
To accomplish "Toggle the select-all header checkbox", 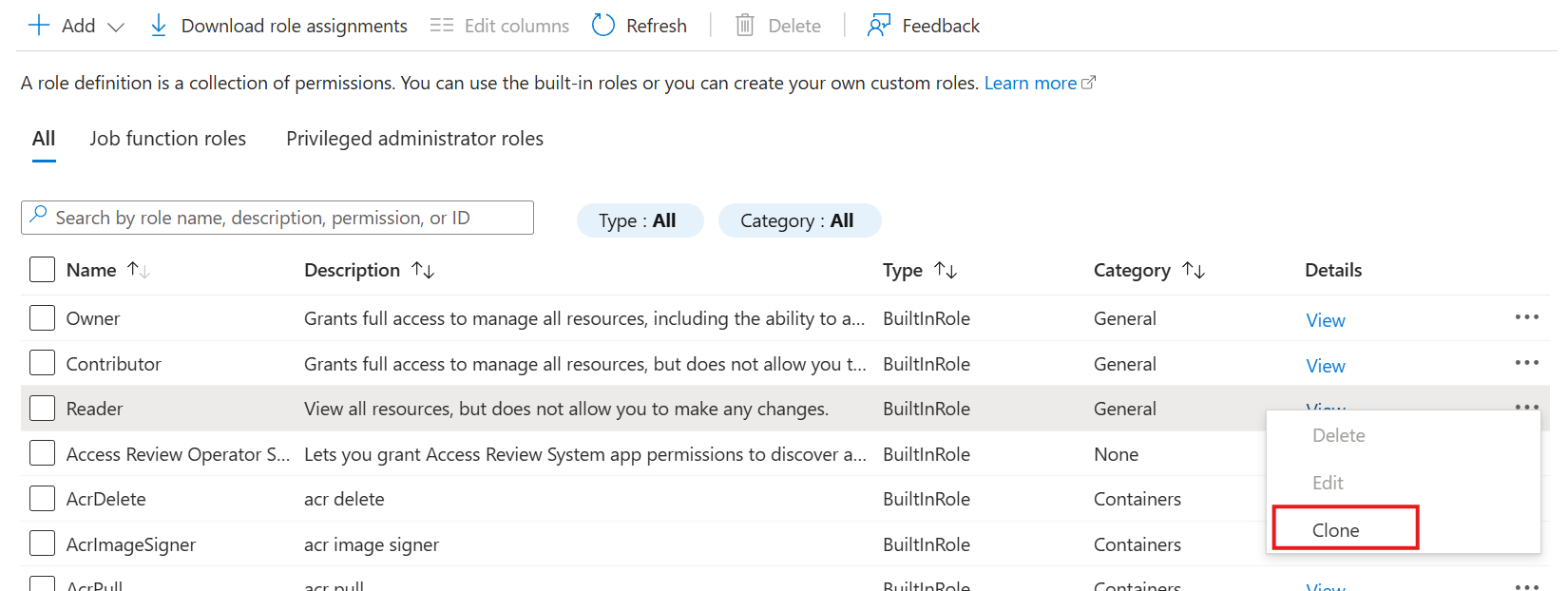I will click(x=42, y=270).
